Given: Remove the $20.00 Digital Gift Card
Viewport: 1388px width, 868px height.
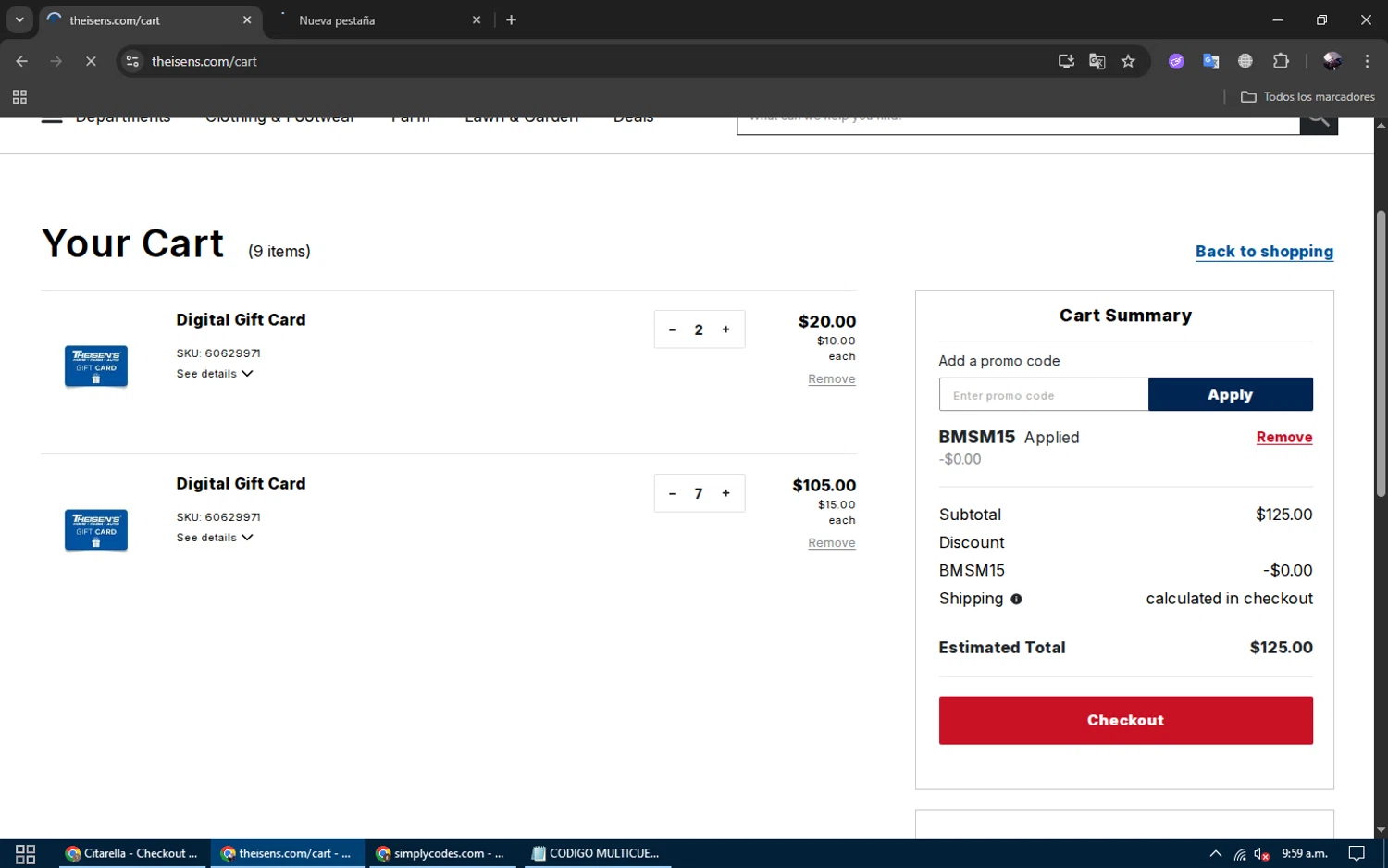Looking at the screenshot, I should pyautogui.click(x=831, y=379).
